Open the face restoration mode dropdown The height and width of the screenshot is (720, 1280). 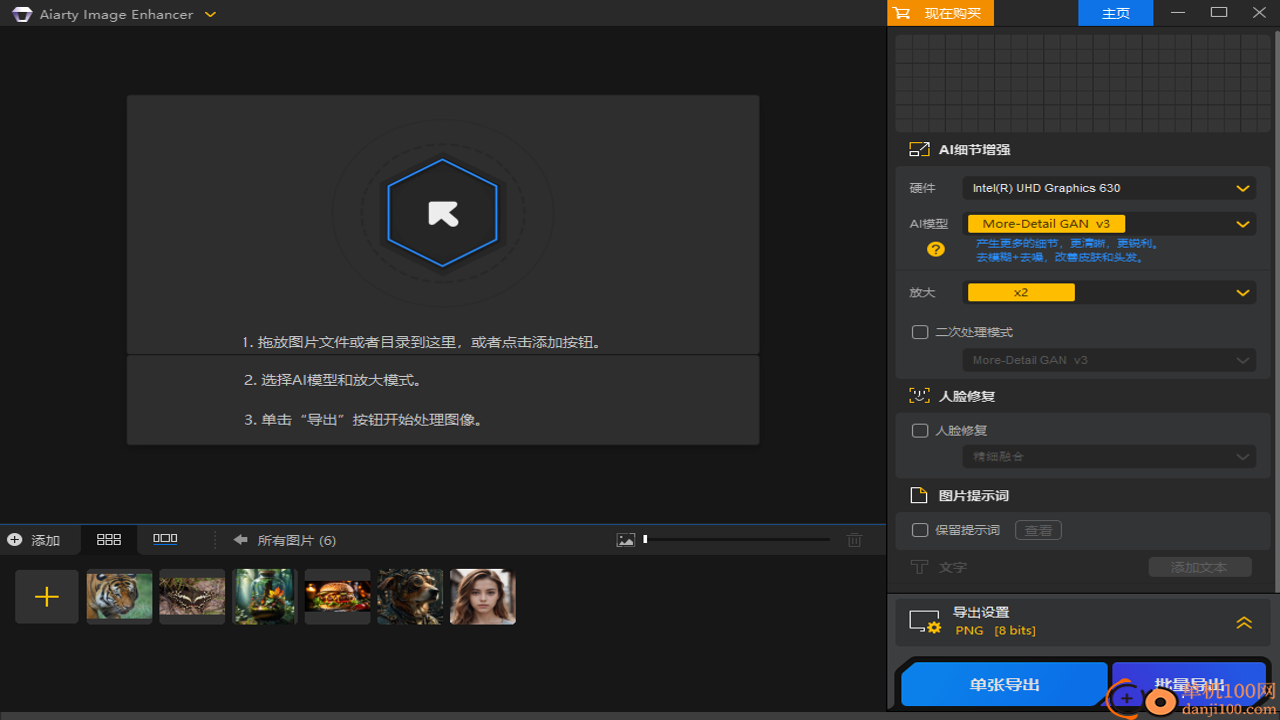click(1109, 456)
